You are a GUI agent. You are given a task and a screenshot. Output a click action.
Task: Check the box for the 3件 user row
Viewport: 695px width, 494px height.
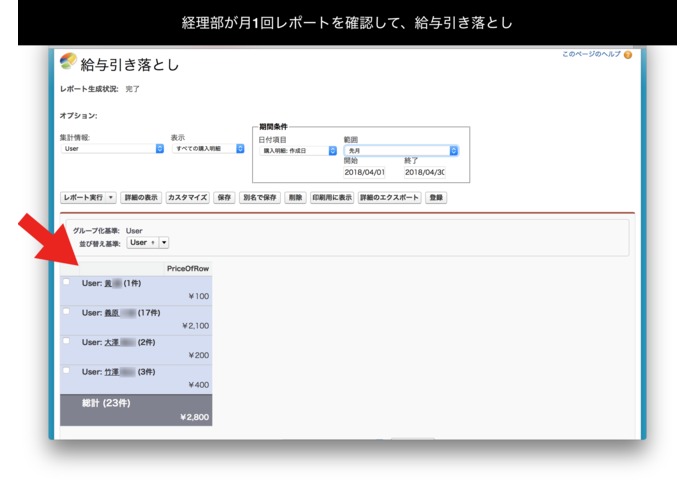(x=66, y=370)
